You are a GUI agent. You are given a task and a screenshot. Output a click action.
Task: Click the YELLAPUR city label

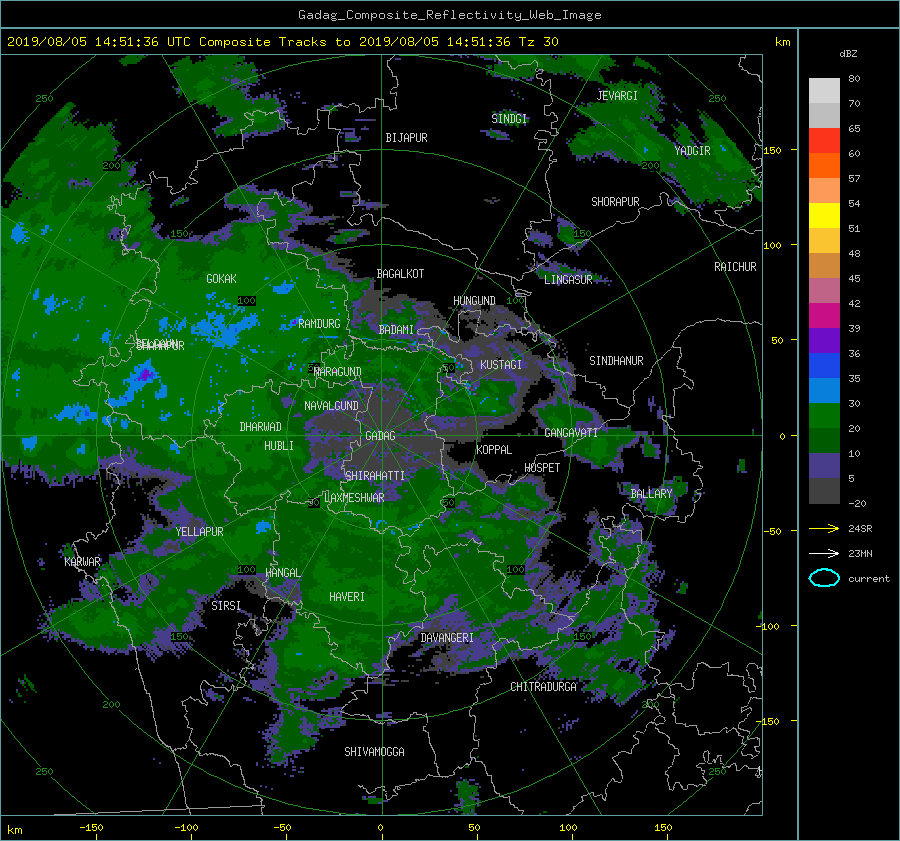coord(199,532)
